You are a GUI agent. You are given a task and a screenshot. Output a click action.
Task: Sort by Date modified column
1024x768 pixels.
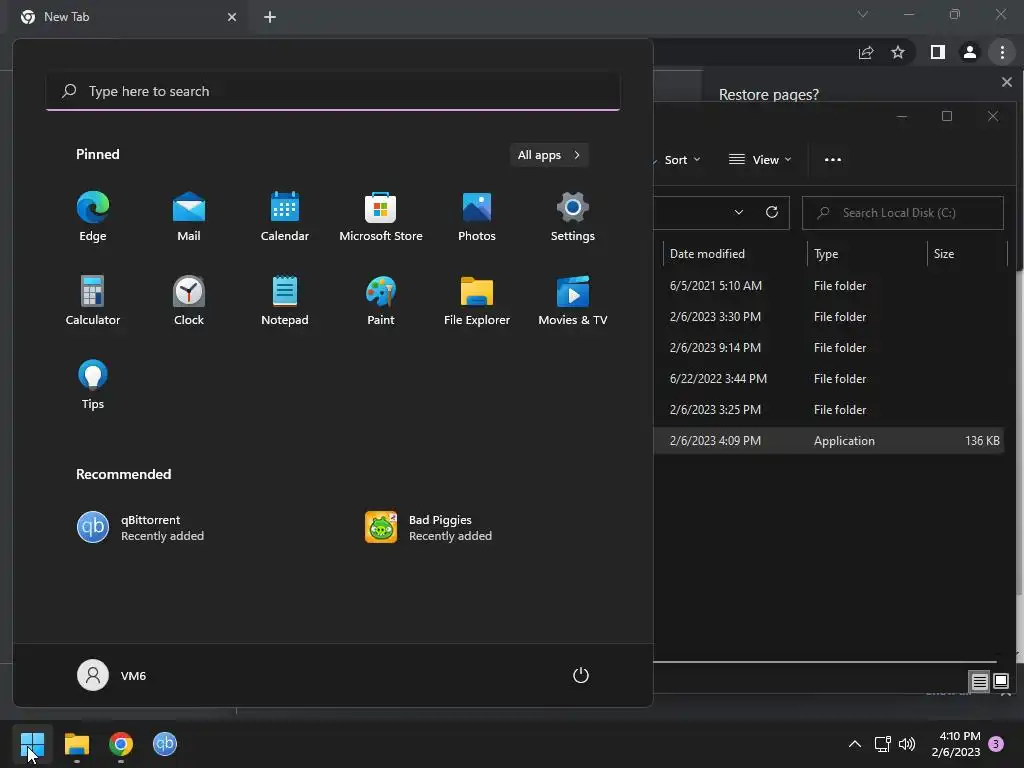[735, 254]
